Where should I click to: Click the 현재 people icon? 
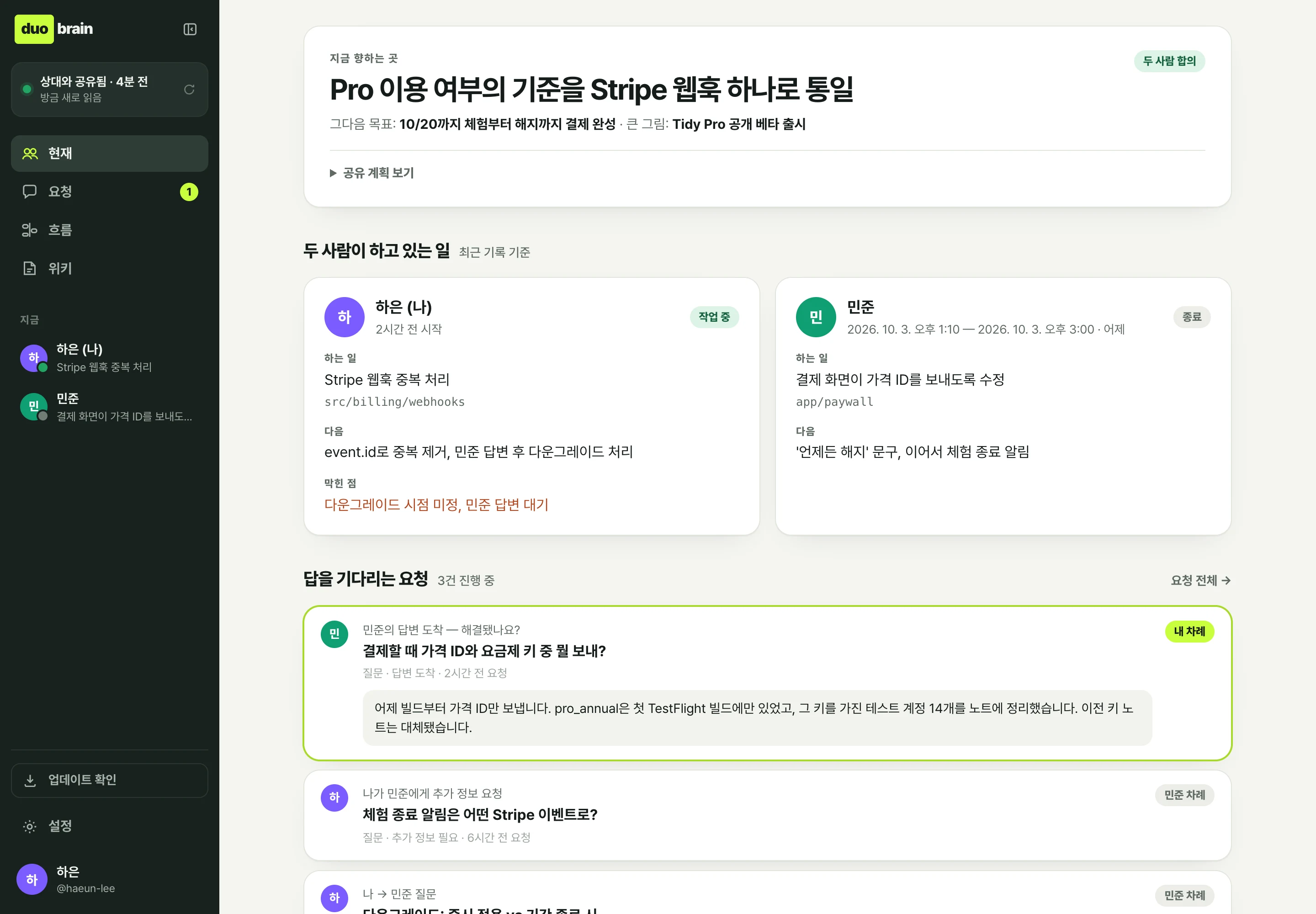point(30,154)
